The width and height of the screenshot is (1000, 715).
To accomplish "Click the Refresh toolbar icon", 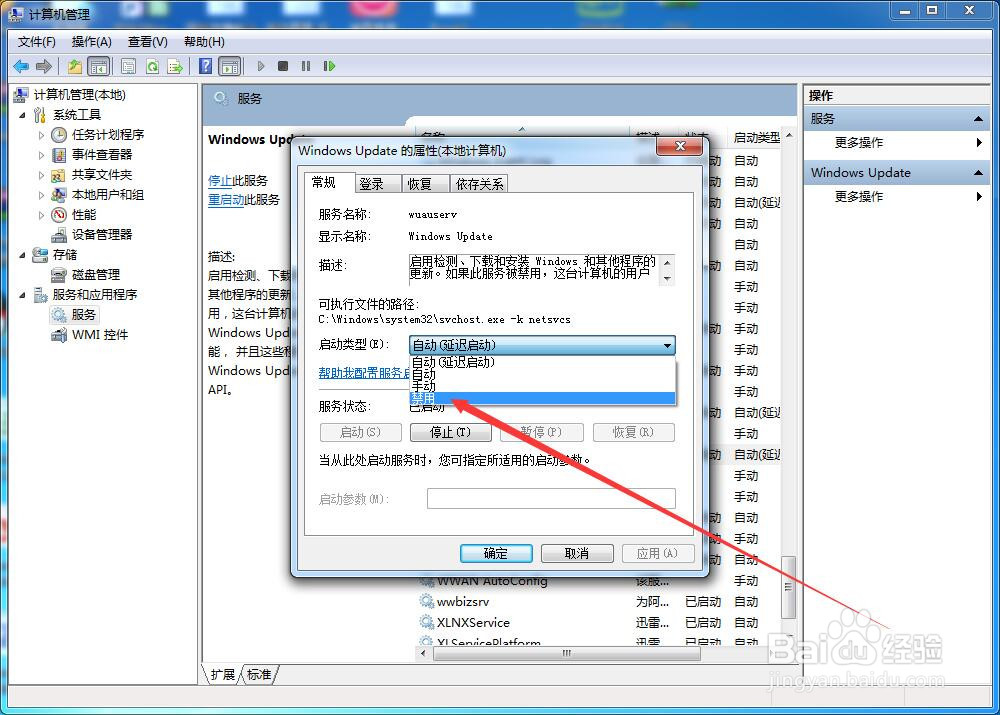I will (152, 66).
